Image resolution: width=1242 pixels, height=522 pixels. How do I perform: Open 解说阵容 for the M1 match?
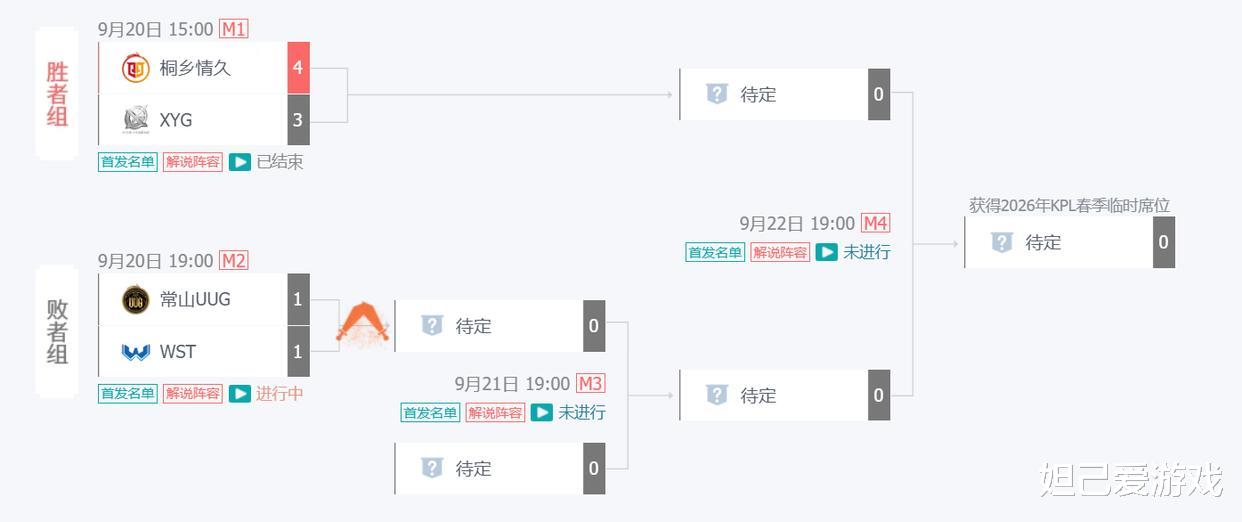193,162
